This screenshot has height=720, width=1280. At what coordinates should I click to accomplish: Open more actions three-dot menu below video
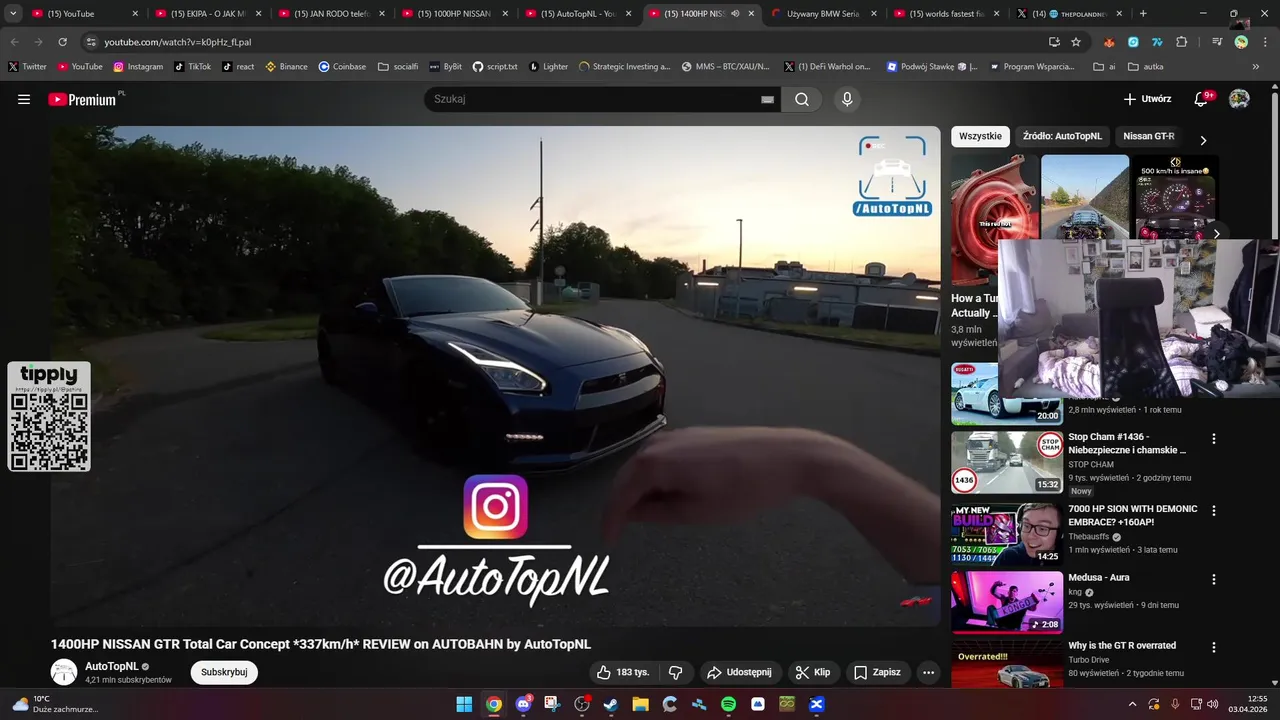pyautogui.click(x=928, y=672)
